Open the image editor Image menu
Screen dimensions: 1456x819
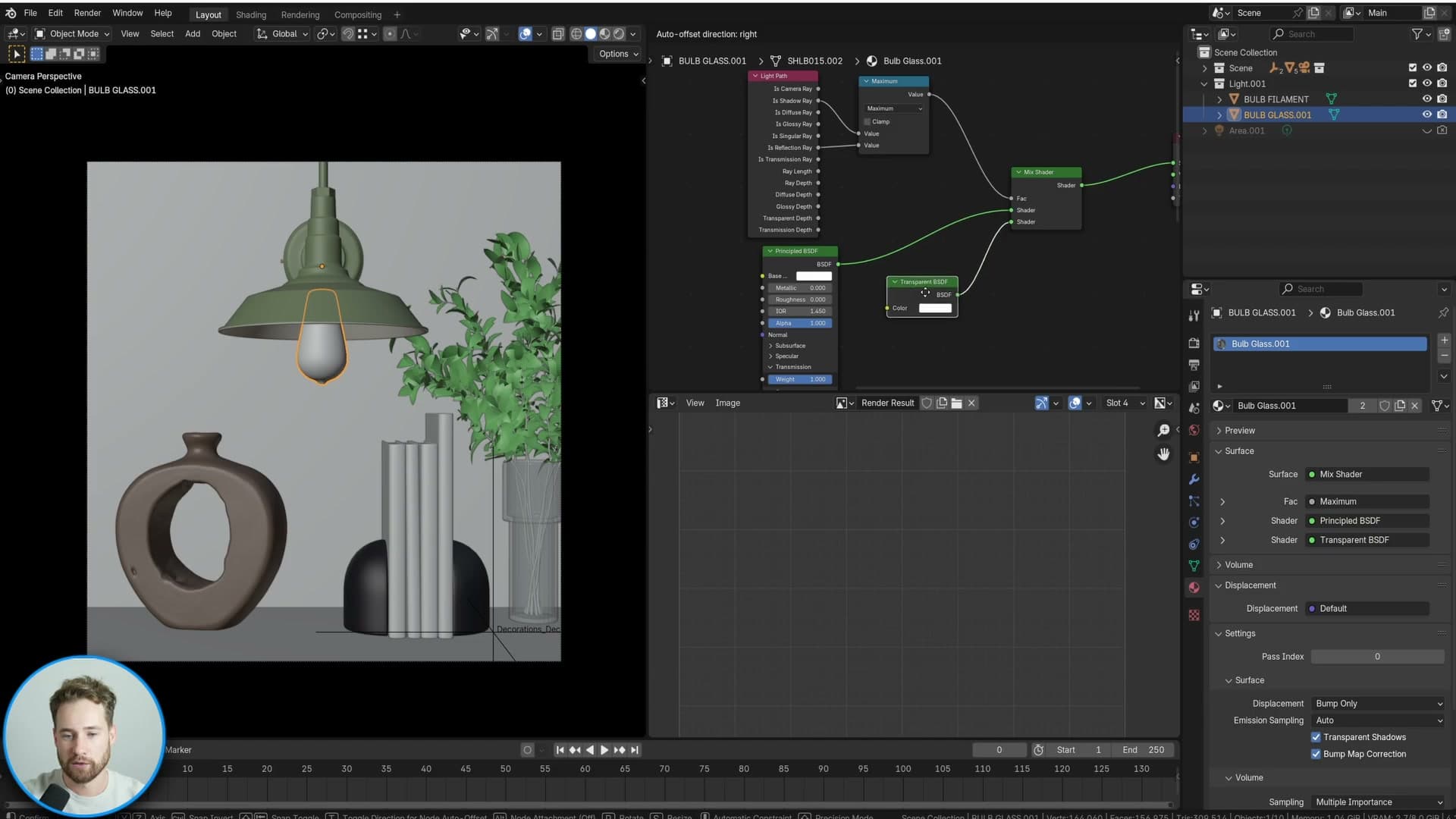tap(727, 403)
